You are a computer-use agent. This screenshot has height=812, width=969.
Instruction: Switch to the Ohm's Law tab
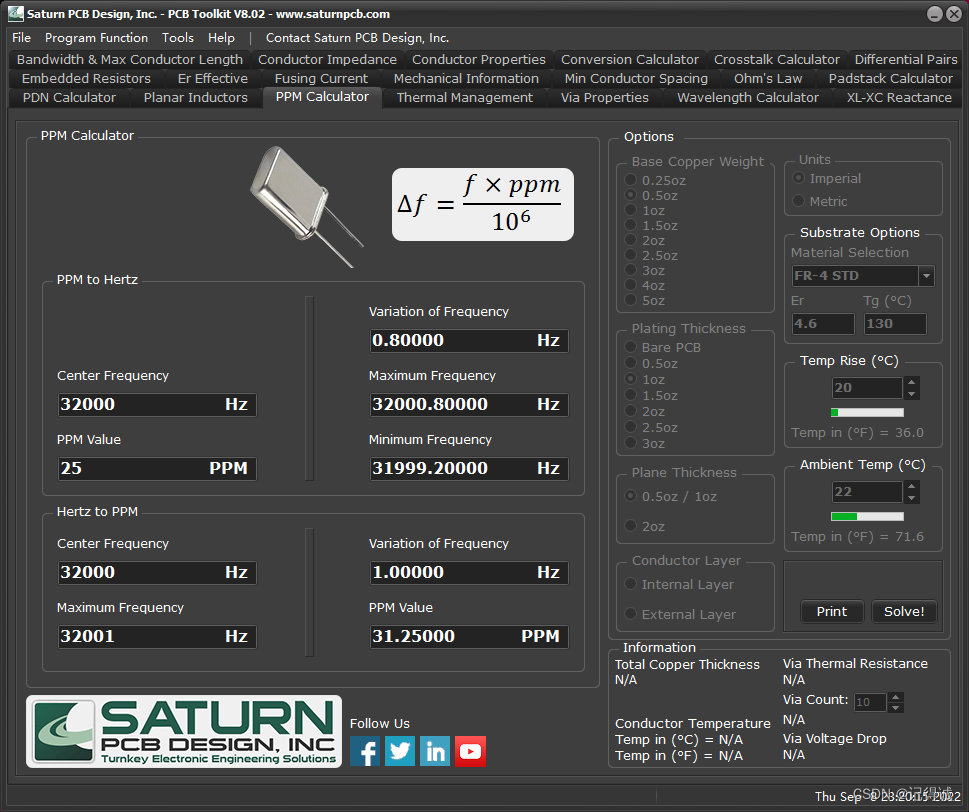click(768, 78)
